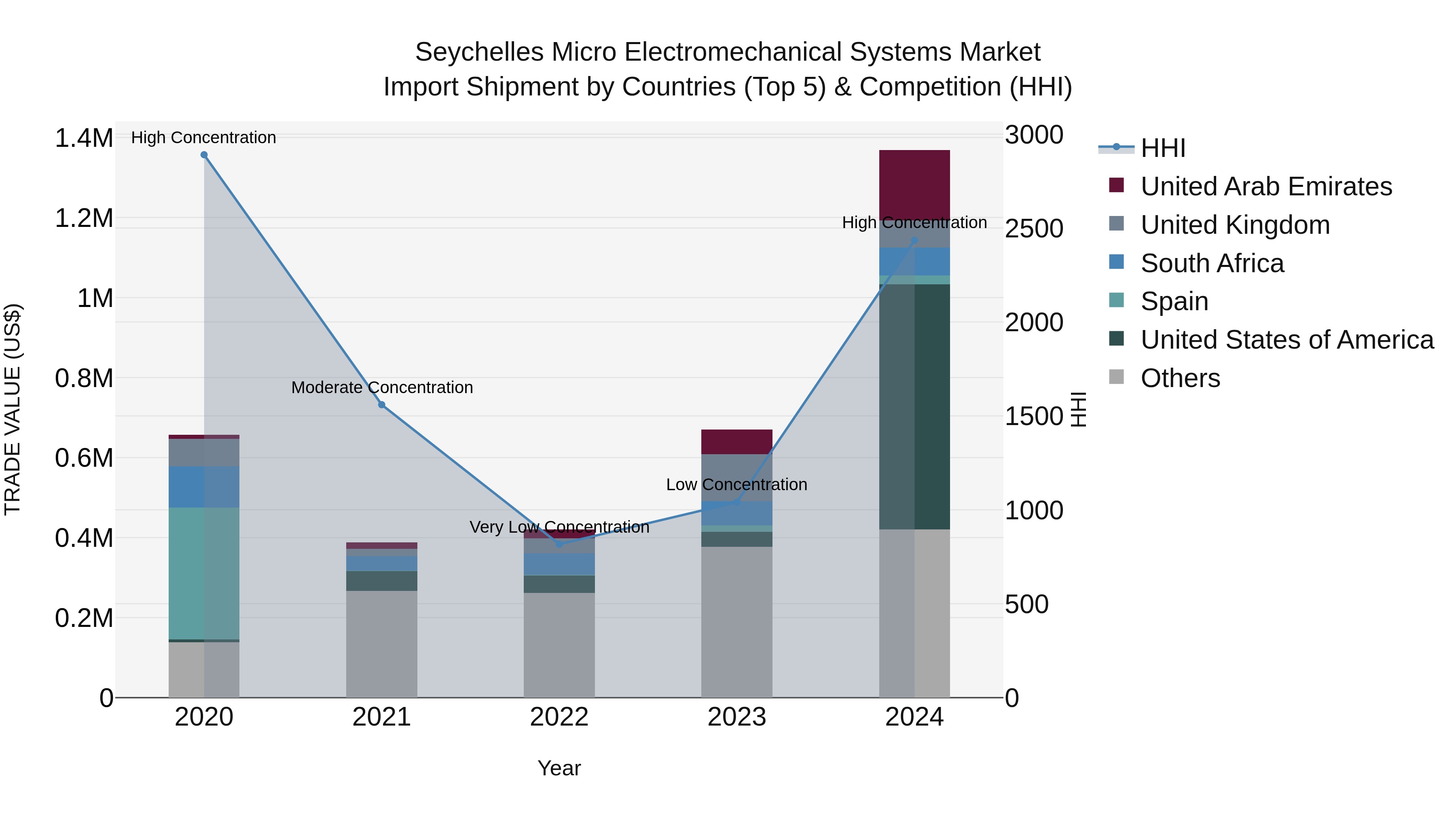Click the 'Very Low Concentration' annotation
1456x819 pixels.
coord(560,527)
